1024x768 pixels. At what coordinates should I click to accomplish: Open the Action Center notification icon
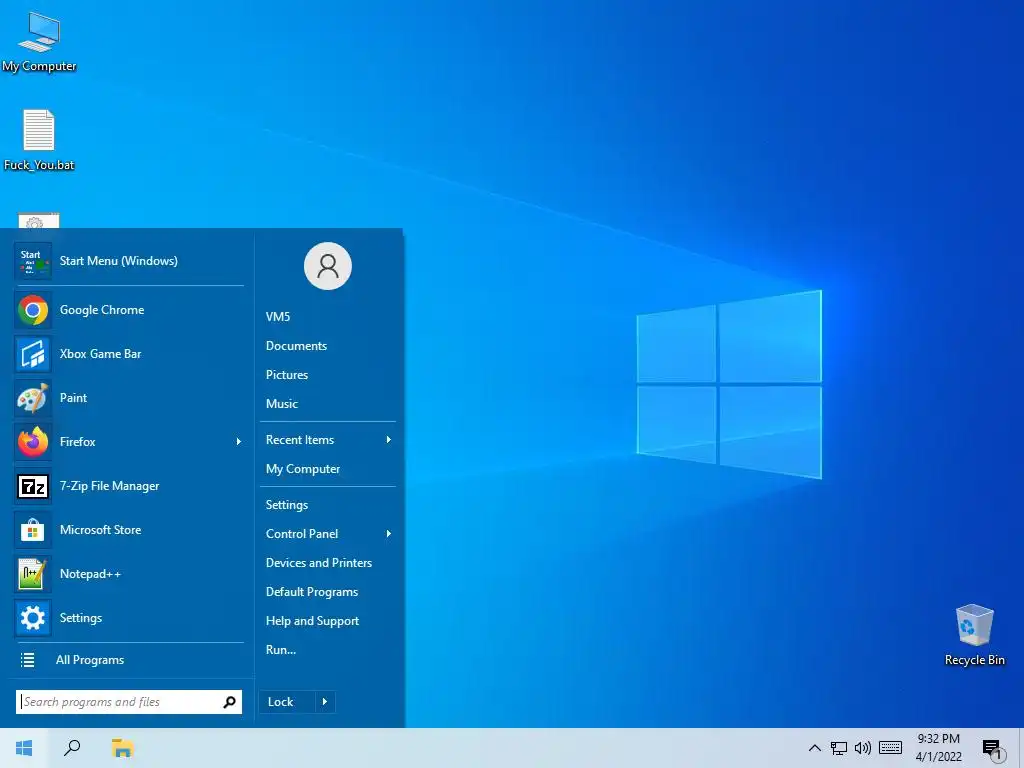(993, 749)
